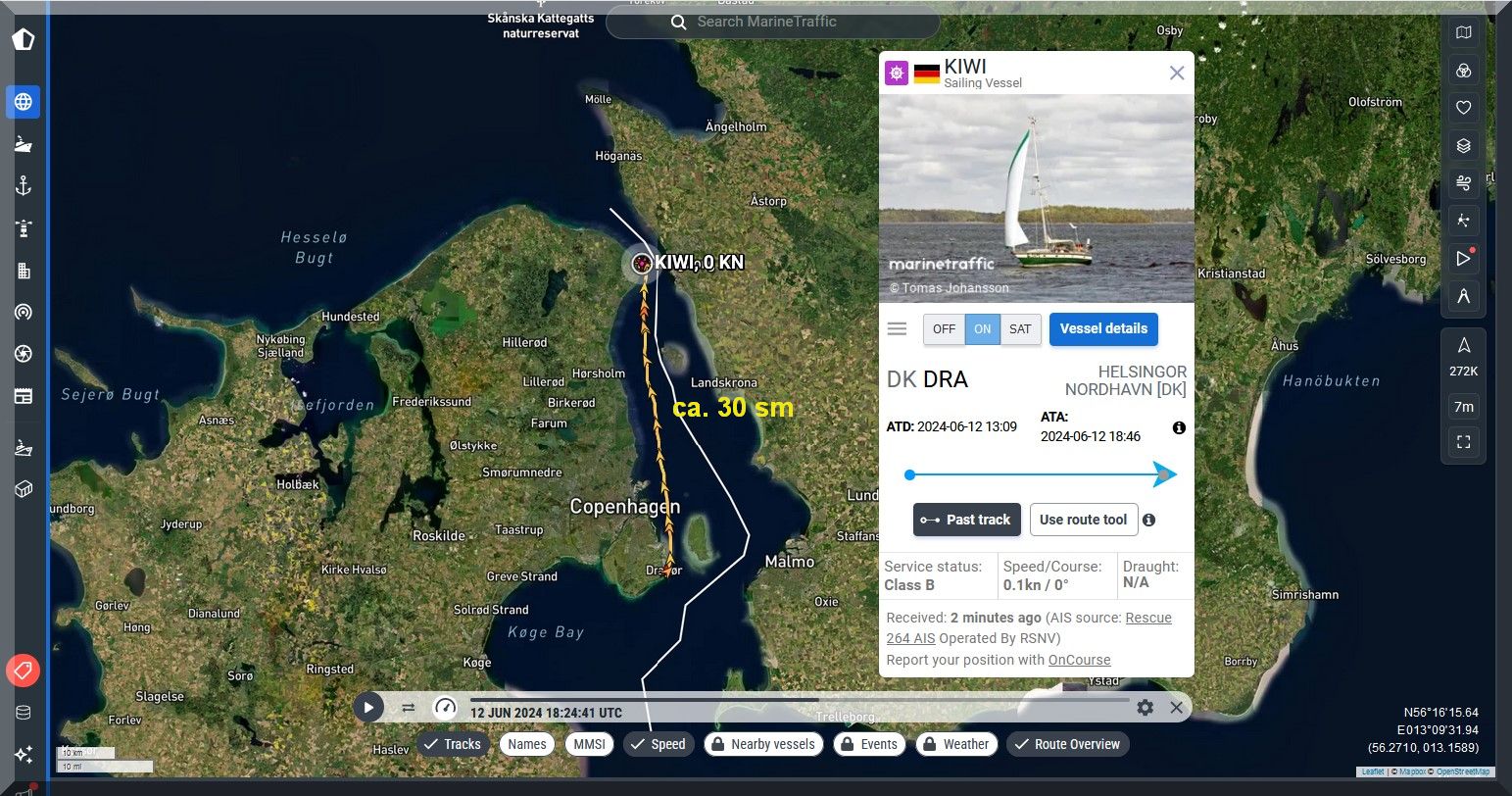The height and width of the screenshot is (796, 1512).
Task: Open the hamburger menu in vessel panel
Action: [x=897, y=329]
